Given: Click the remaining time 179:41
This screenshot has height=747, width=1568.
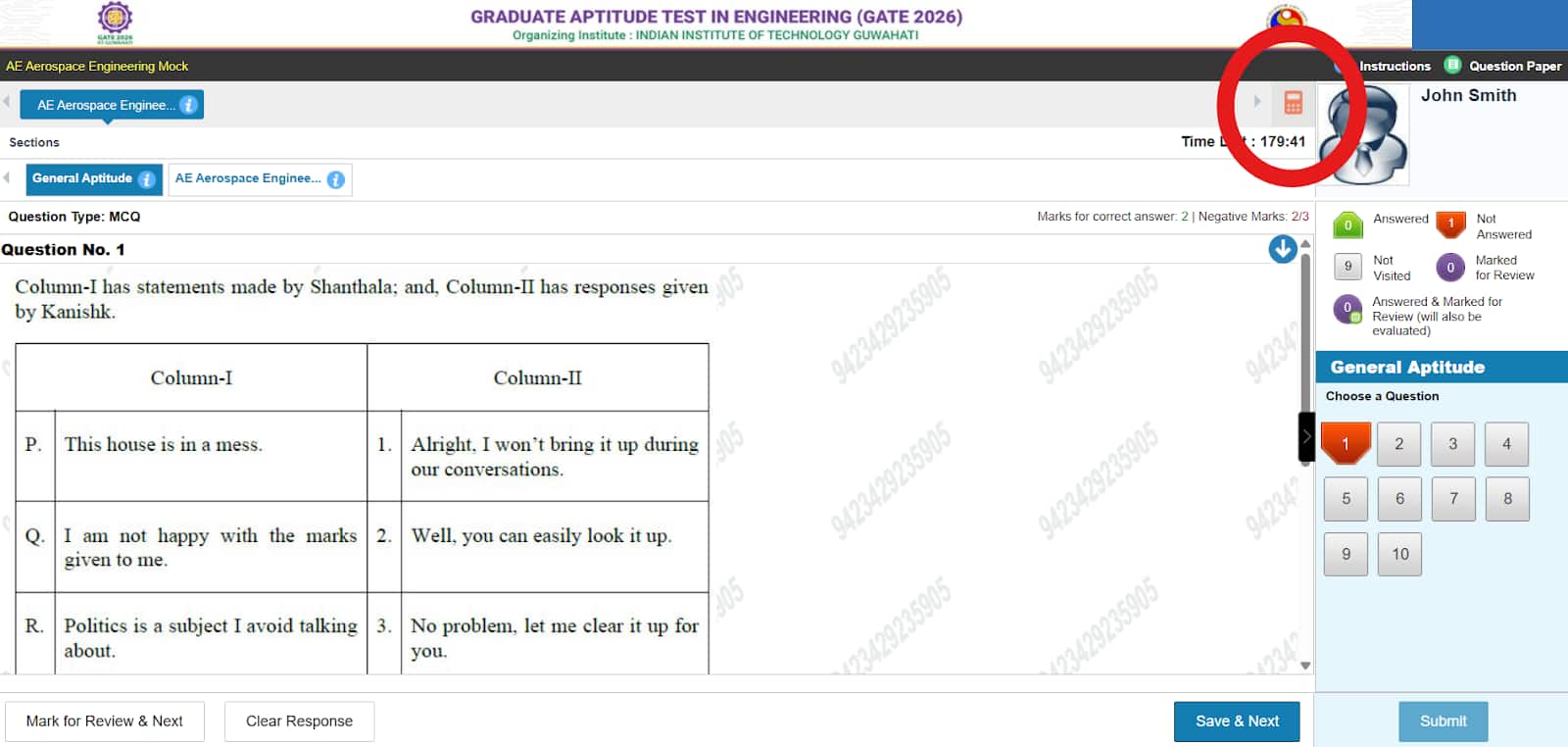Looking at the screenshot, I should (x=1283, y=141).
